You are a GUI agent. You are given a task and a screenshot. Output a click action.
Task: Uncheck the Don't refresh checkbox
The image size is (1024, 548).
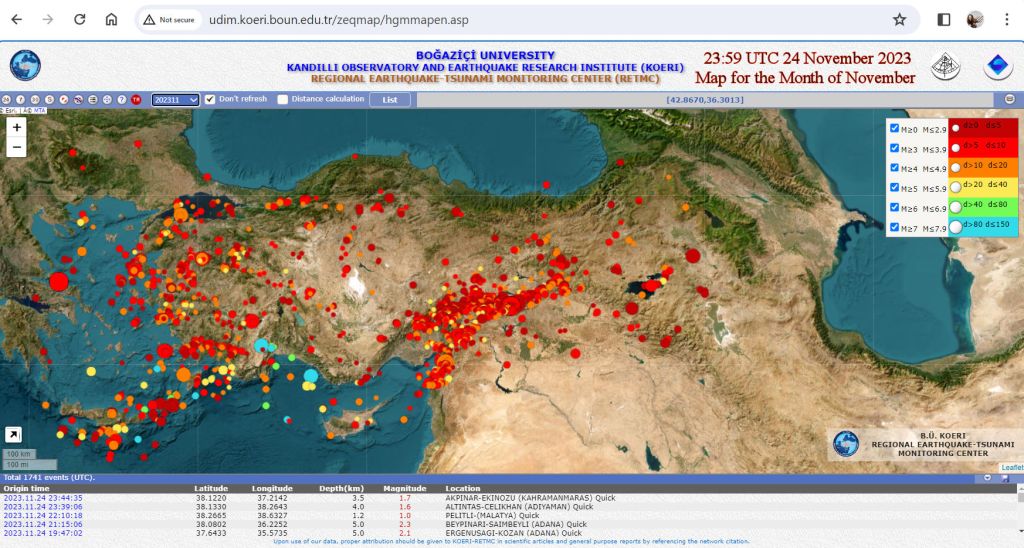pos(210,99)
